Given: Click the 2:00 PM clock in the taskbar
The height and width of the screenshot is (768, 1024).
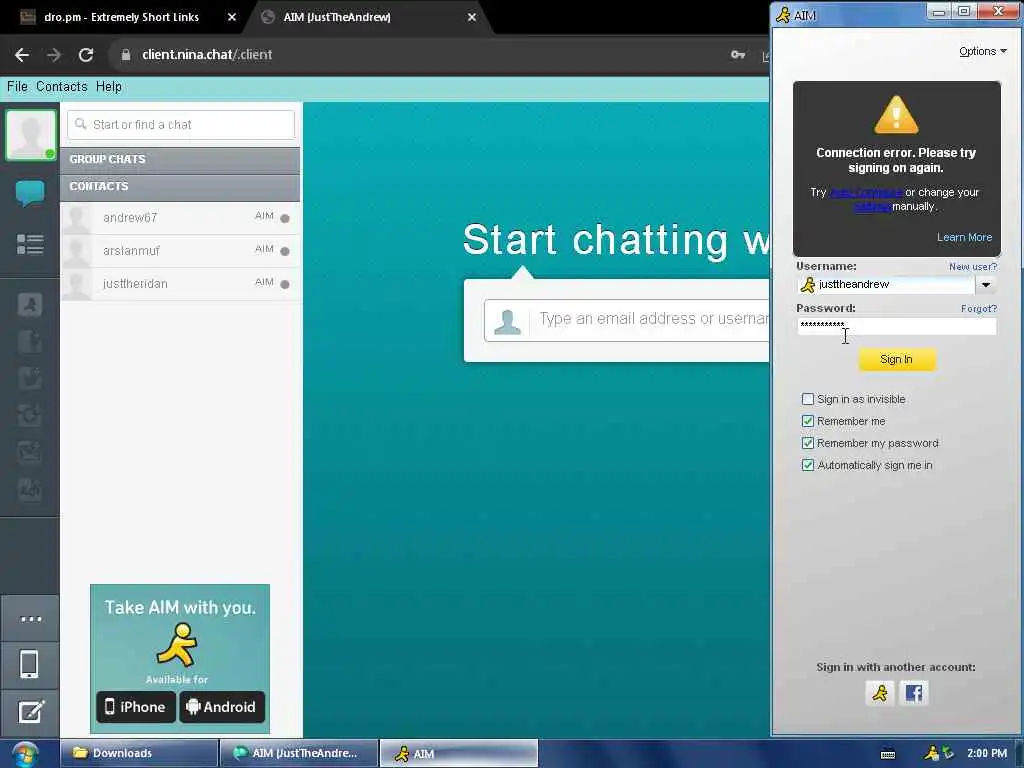Looking at the screenshot, I should pyautogui.click(x=987, y=753).
